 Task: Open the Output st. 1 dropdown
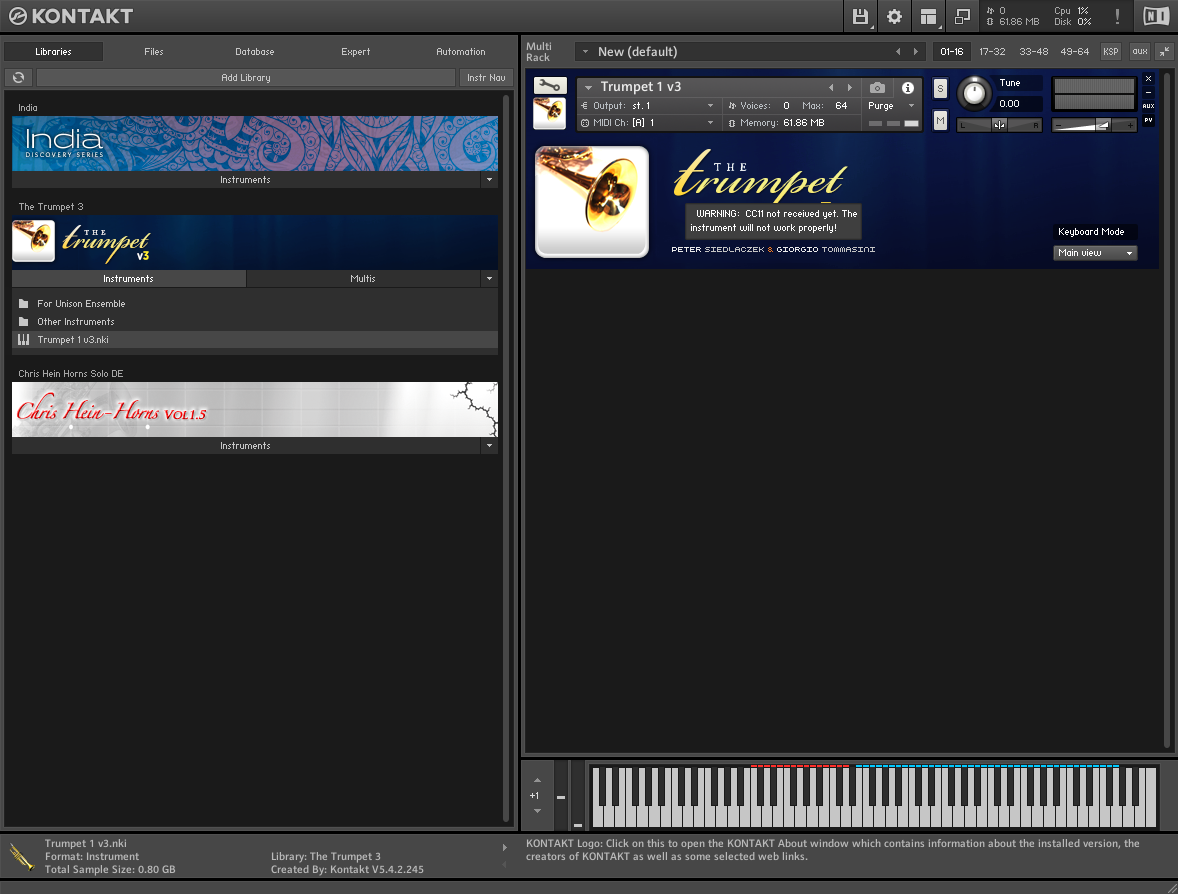tap(710, 106)
